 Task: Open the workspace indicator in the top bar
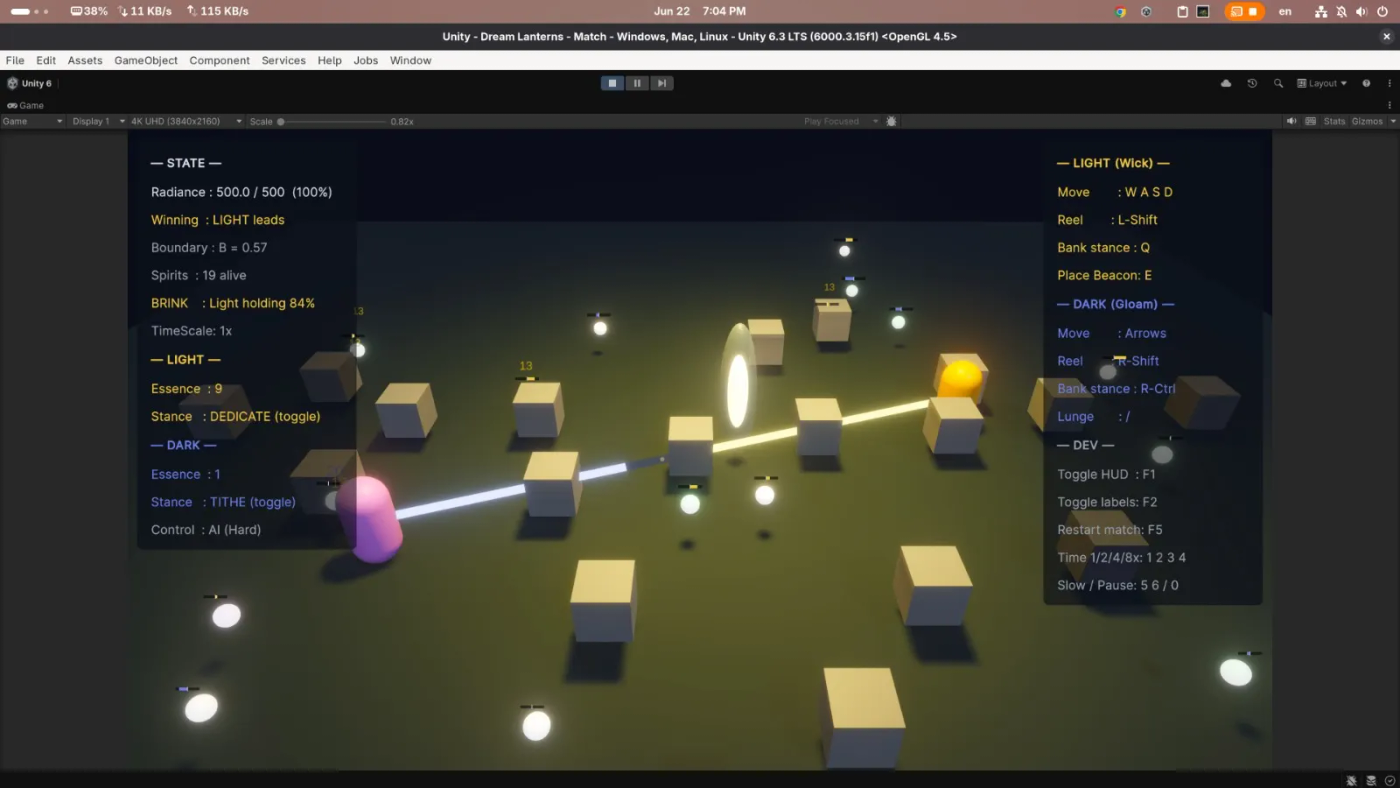click(29, 11)
